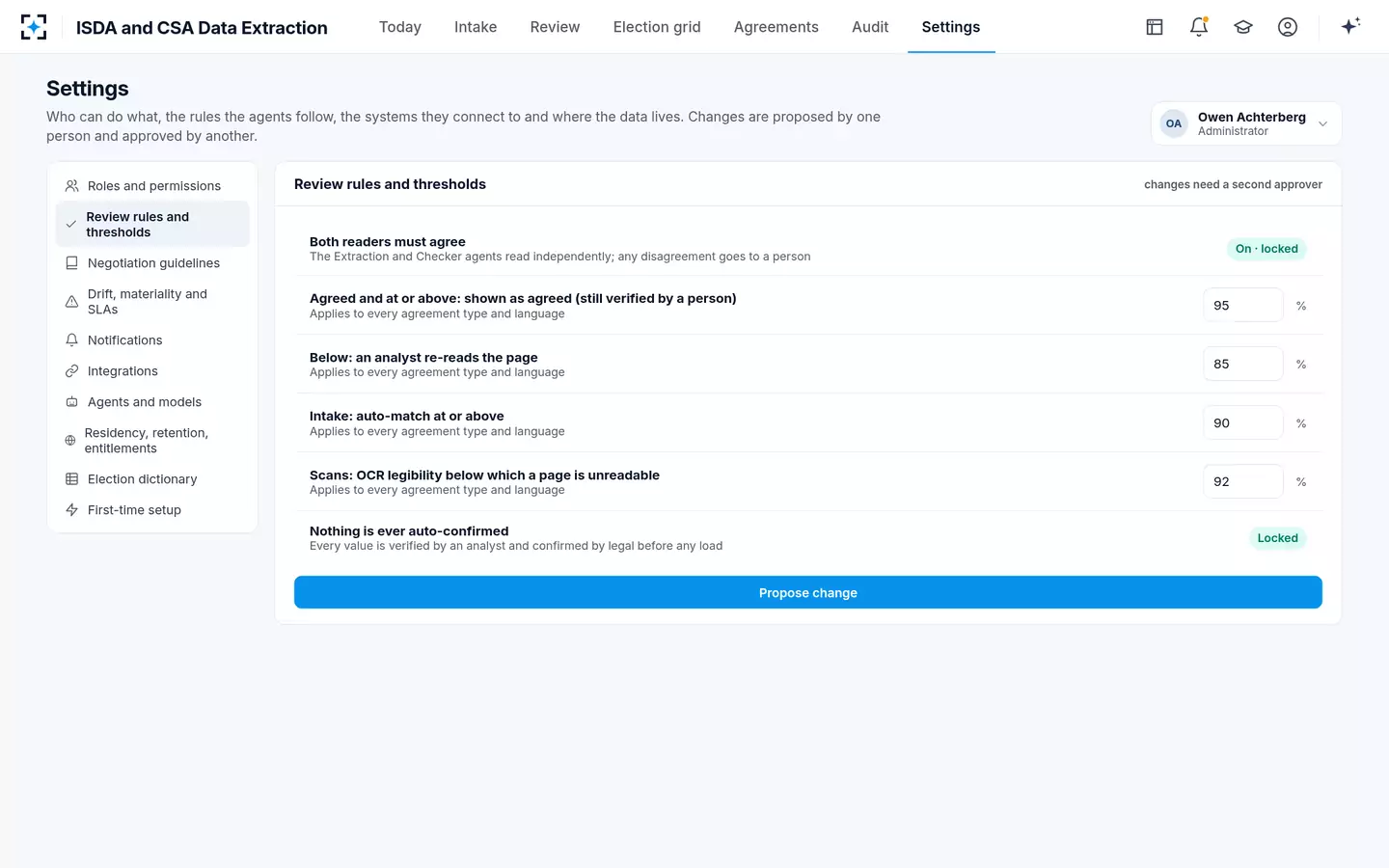Click the Negotiation guidelines book icon

click(x=71, y=263)
